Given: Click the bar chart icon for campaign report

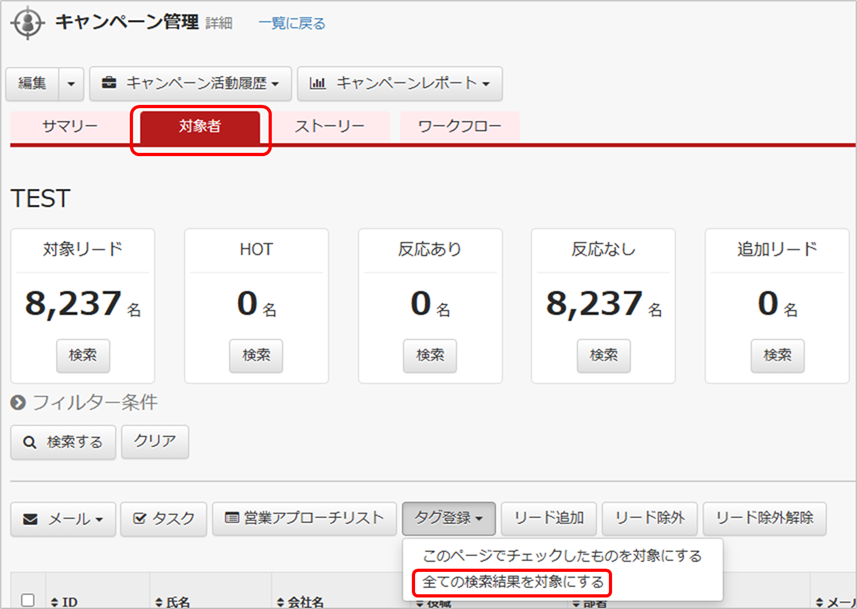Looking at the screenshot, I should pos(317,84).
